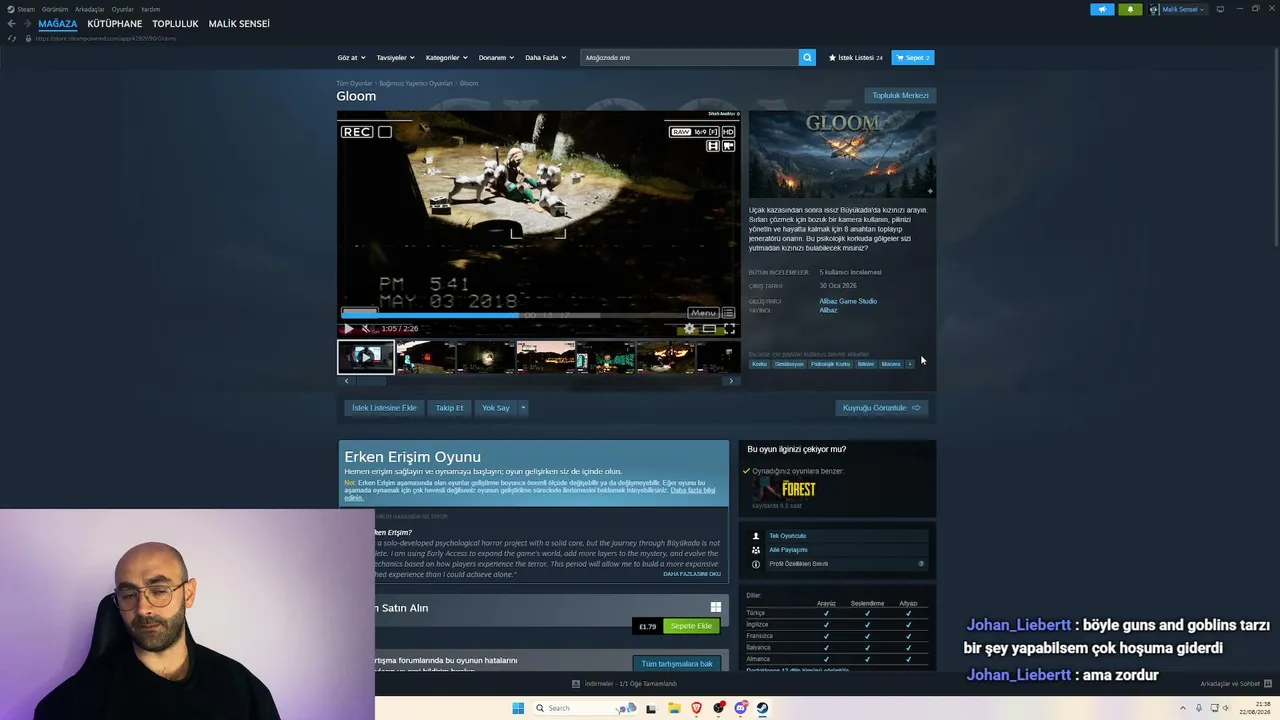Add Gloom to cart with Sepete Ekle

click(691, 626)
